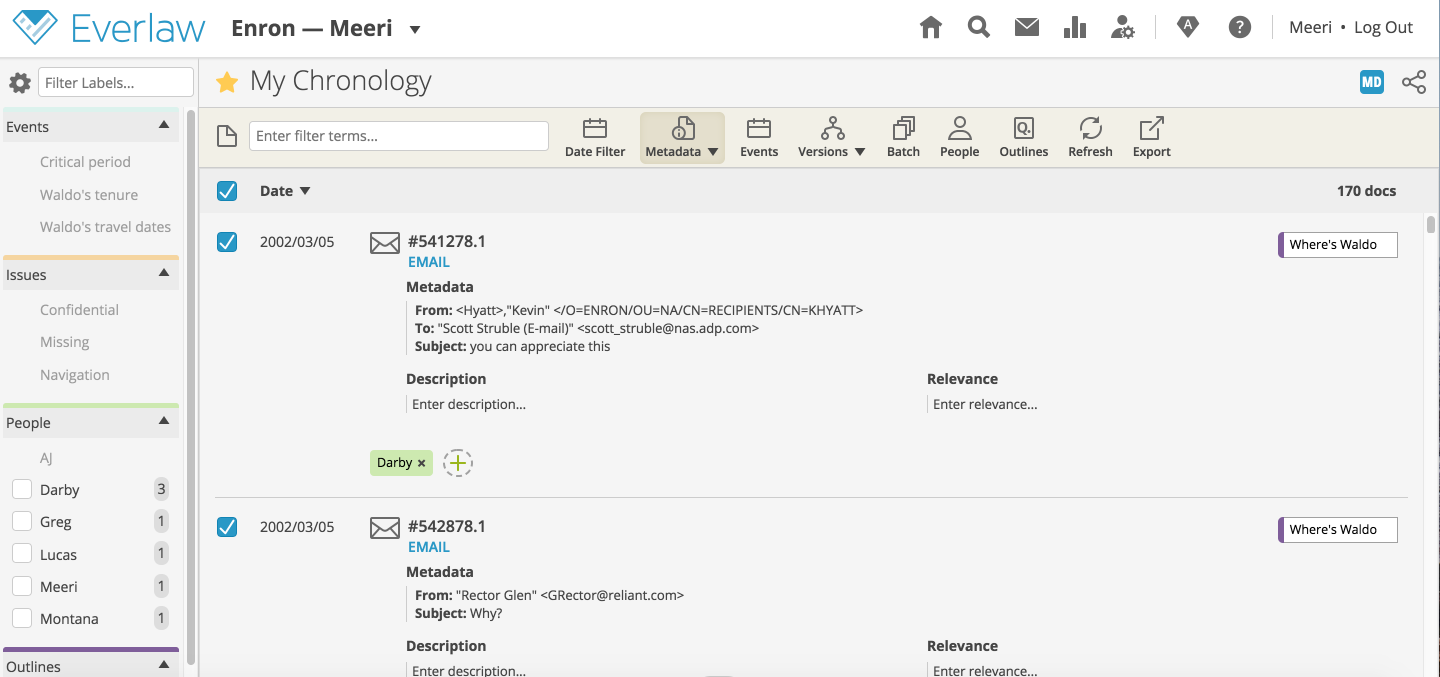The width and height of the screenshot is (1440, 677).
Task: Add a label with the plus circle
Action: [x=458, y=462]
